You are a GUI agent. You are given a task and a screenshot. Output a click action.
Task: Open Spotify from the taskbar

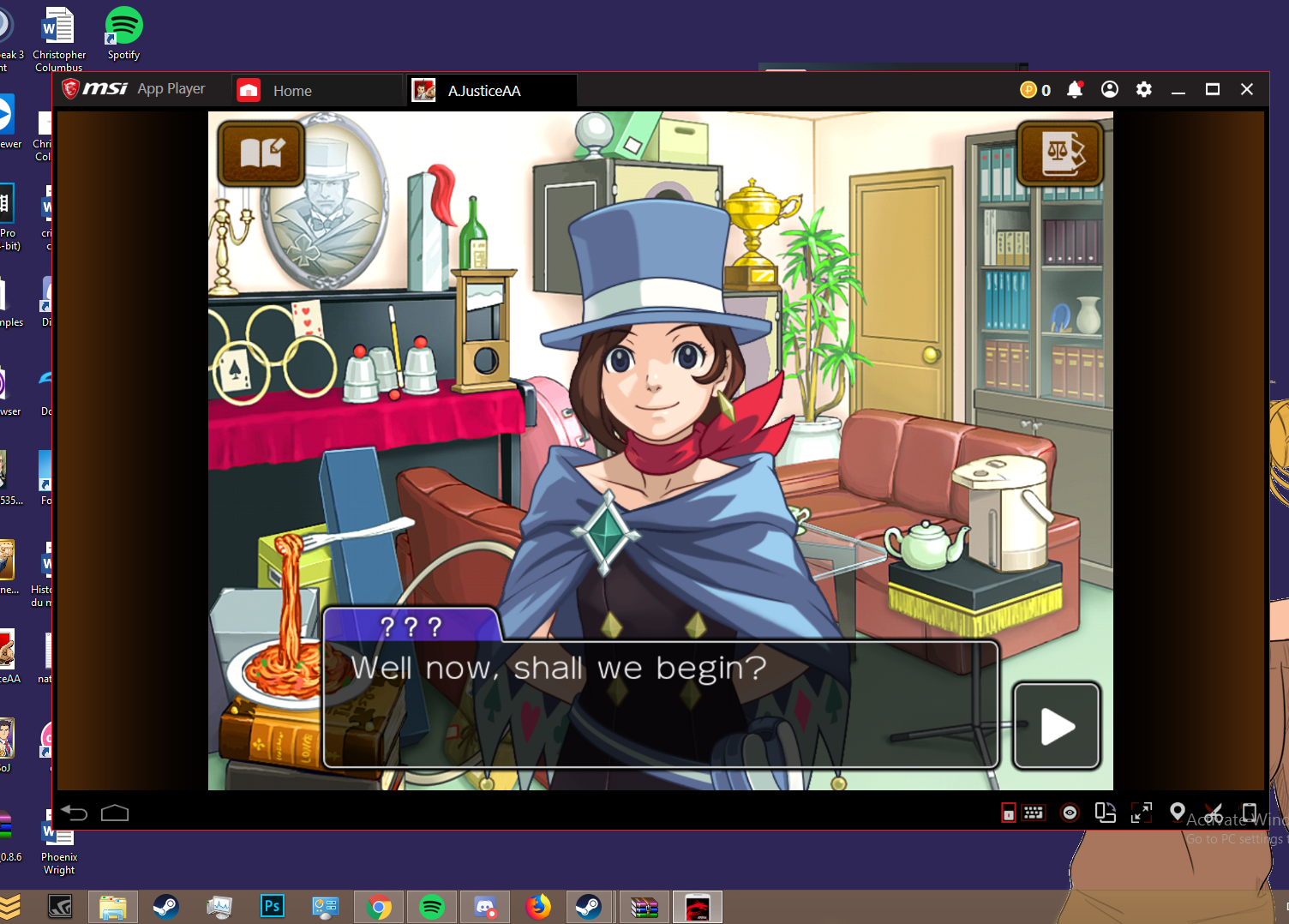pos(432,907)
